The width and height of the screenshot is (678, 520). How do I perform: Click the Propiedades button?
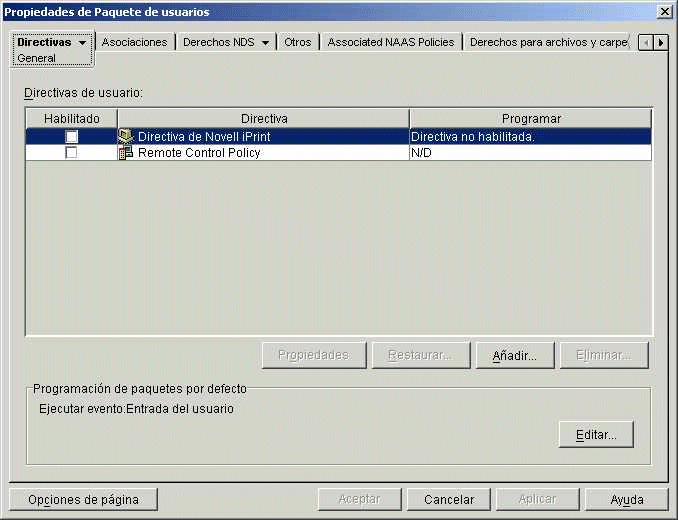[314, 355]
